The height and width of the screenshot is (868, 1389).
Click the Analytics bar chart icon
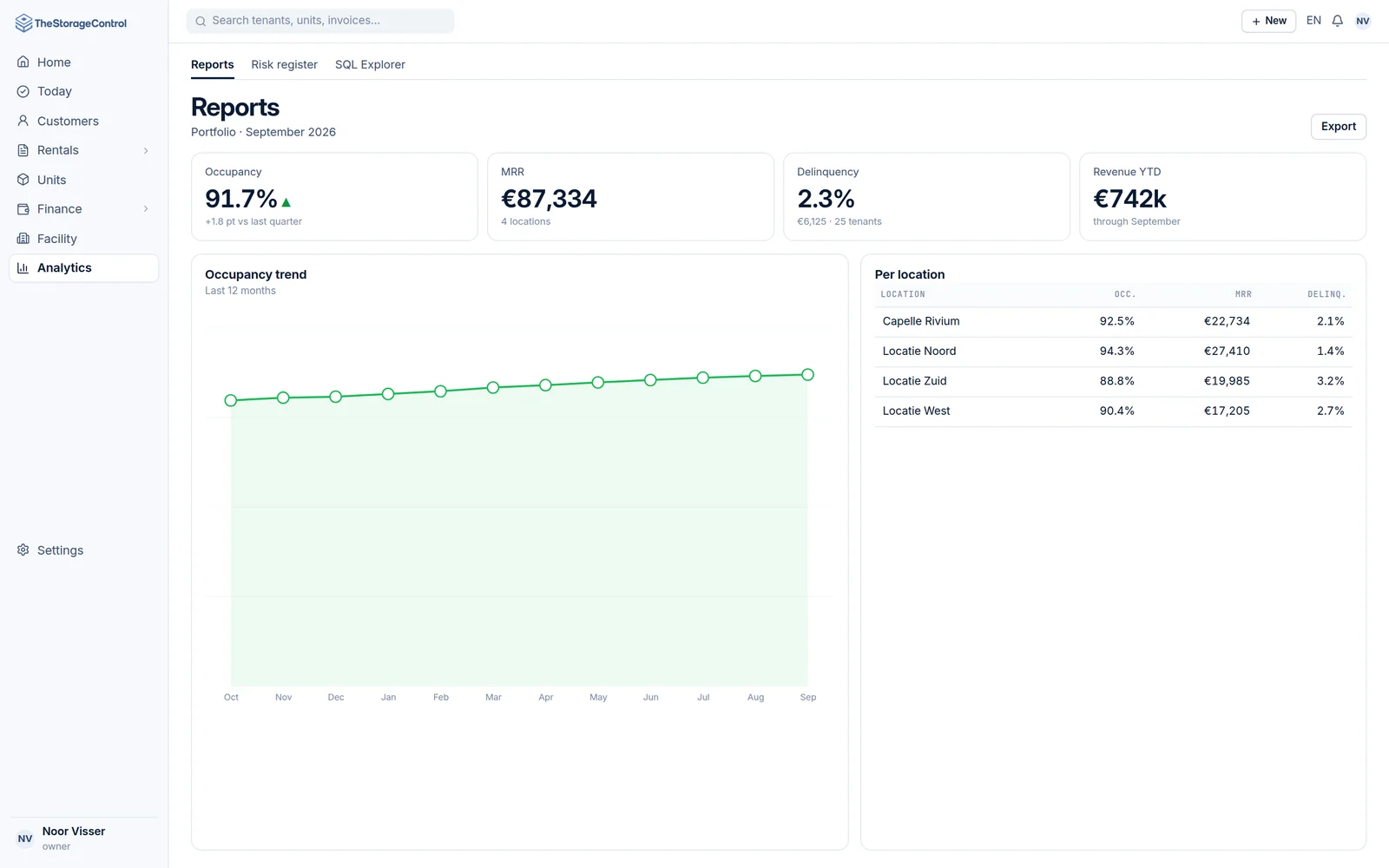tap(23, 268)
